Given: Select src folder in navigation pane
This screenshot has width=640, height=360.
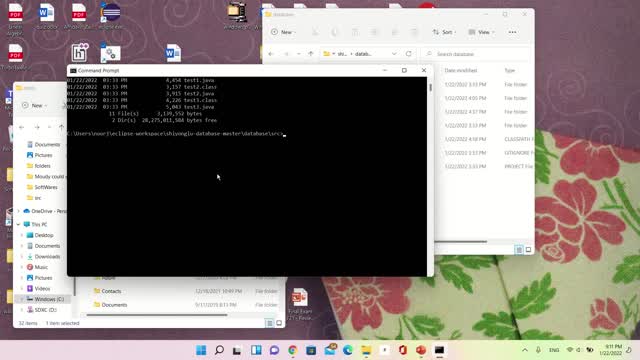Looking at the screenshot, I should tap(34, 198).
